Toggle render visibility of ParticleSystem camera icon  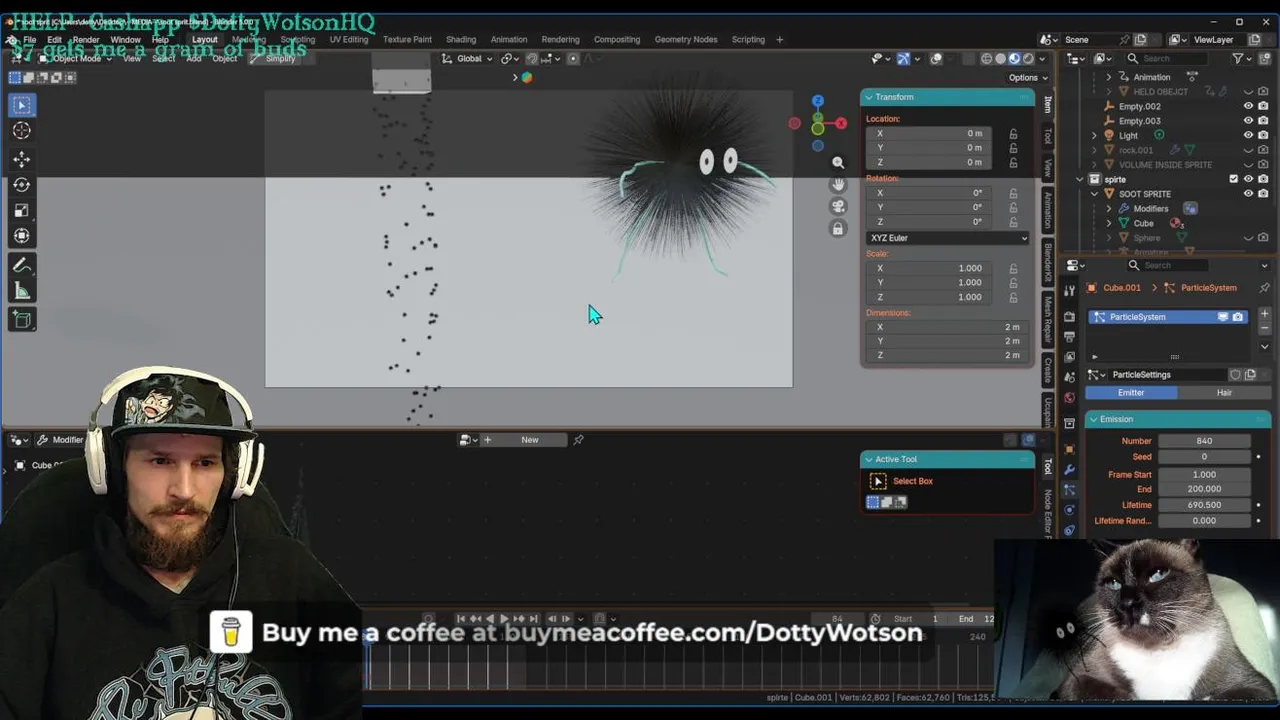pos(1238,317)
